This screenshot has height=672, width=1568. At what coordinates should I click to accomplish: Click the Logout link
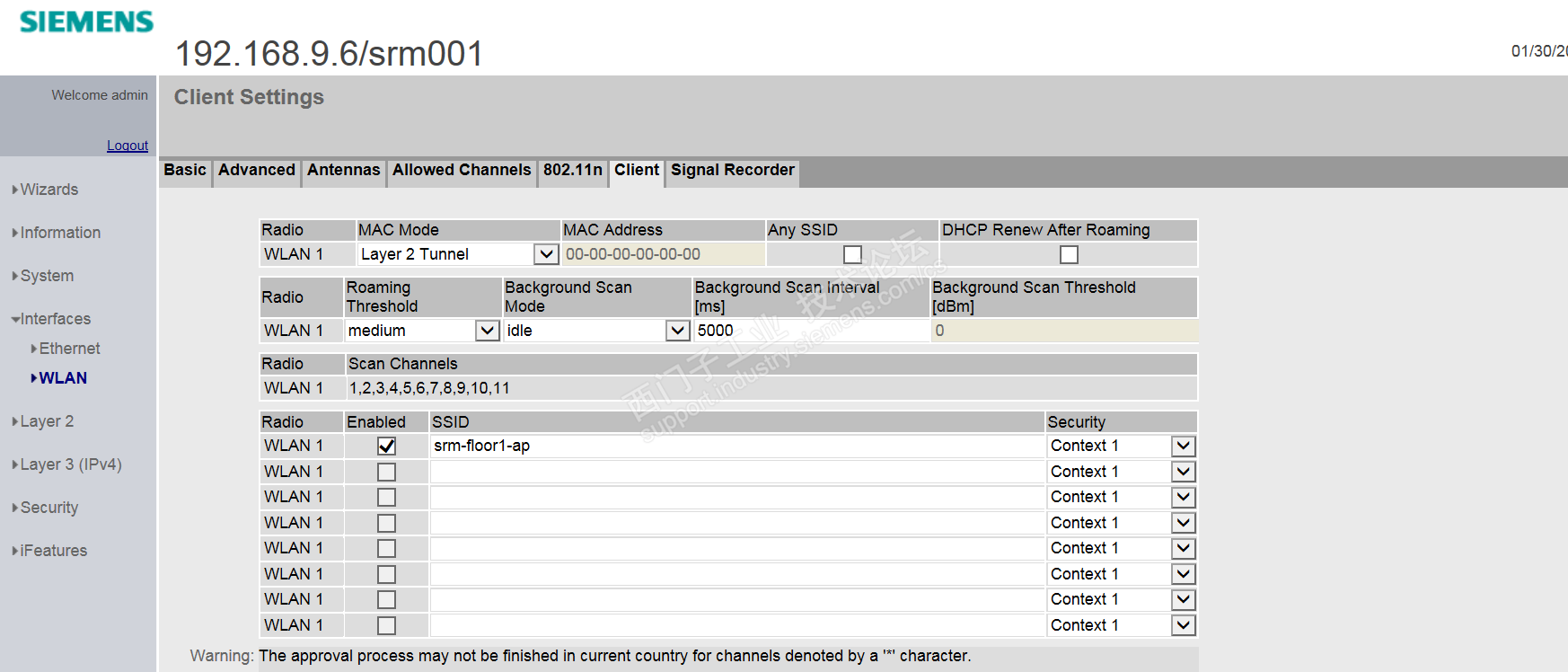(128, 146)
